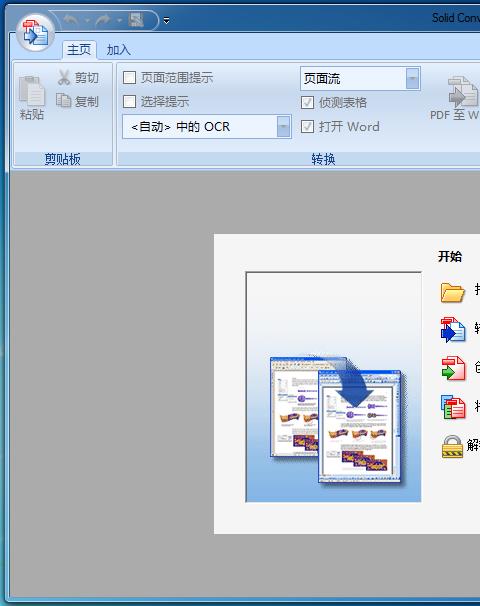The width and height of the screenshot is (480, 606).
Task: Enable the 页面范围提示 checkbox
Action: tap(129, 77)
